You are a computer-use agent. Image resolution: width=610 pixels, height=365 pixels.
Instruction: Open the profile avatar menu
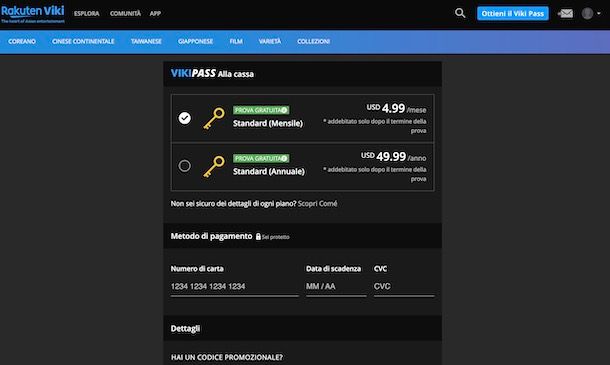591,14
